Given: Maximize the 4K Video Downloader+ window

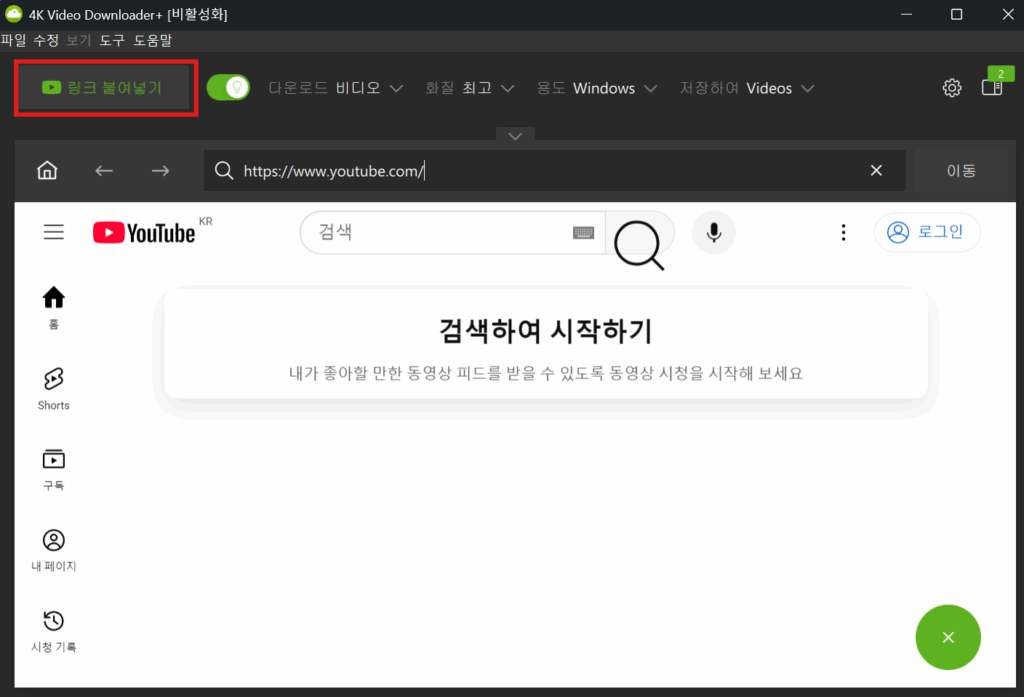Looking at the screenshot, I should click(x=957, y=14).
